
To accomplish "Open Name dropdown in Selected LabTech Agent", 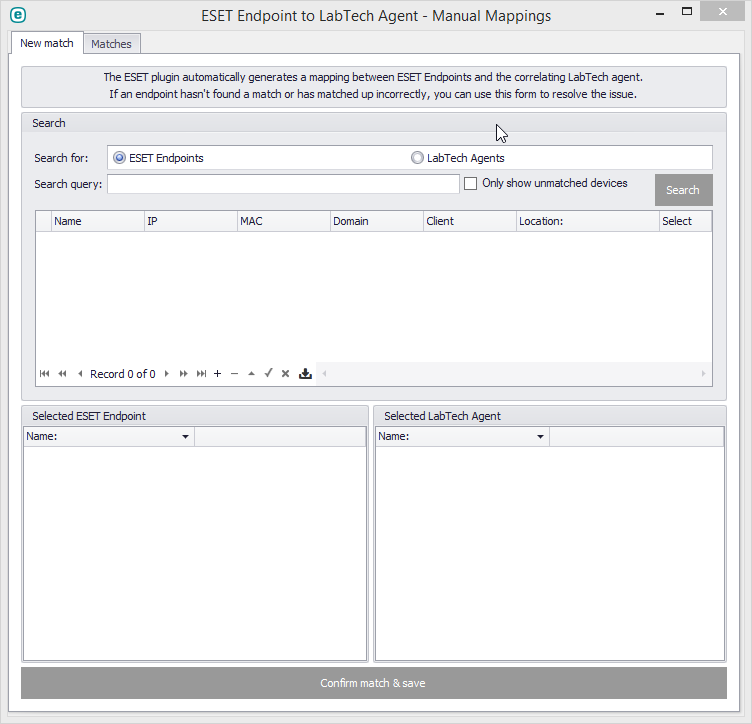I will coord(540,437).
